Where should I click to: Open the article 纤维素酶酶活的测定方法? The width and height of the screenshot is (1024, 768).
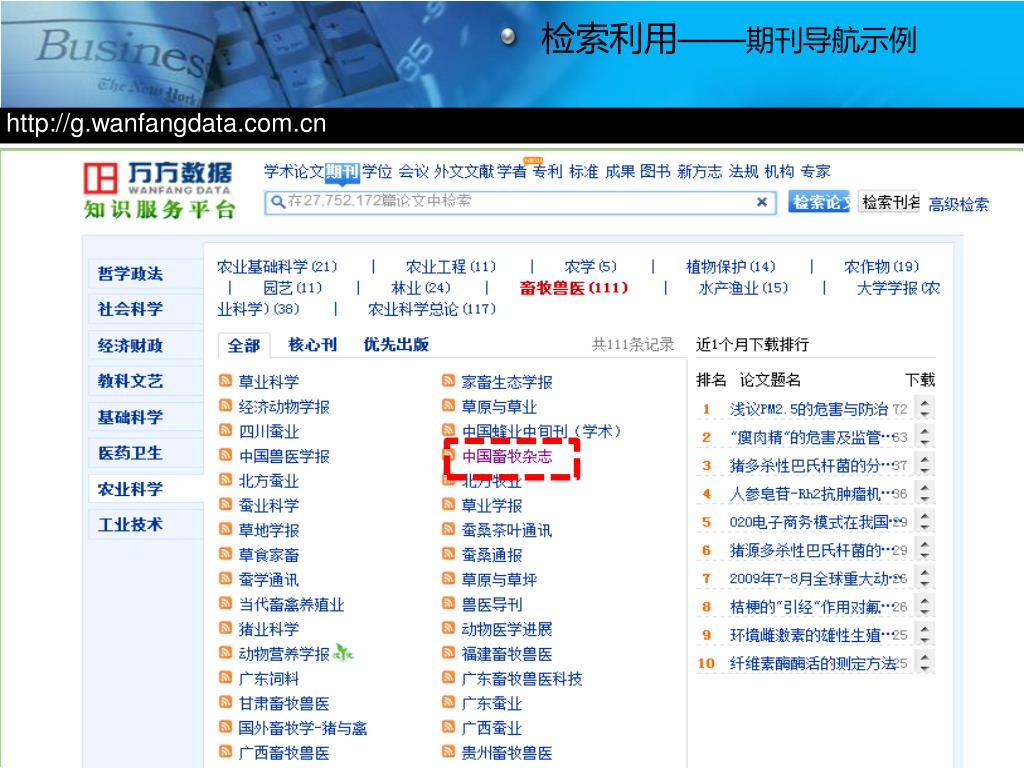click(812, 663)
